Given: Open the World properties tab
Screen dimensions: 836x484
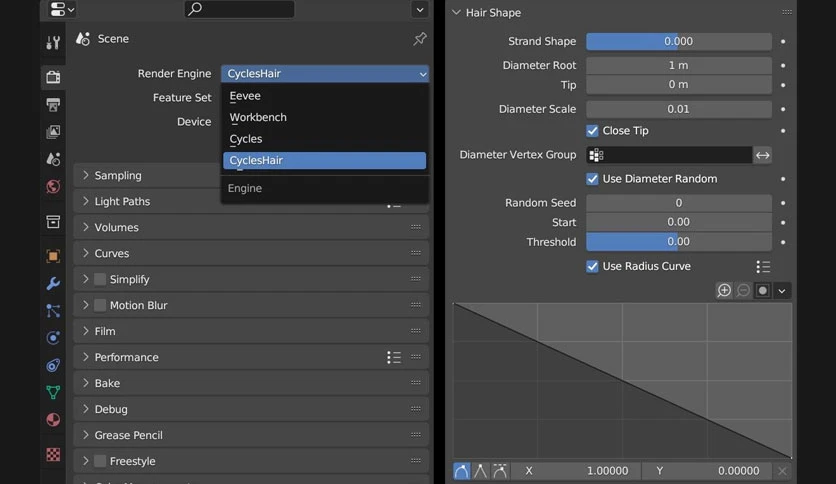Looking at the screenshot, I should [53, 186].
